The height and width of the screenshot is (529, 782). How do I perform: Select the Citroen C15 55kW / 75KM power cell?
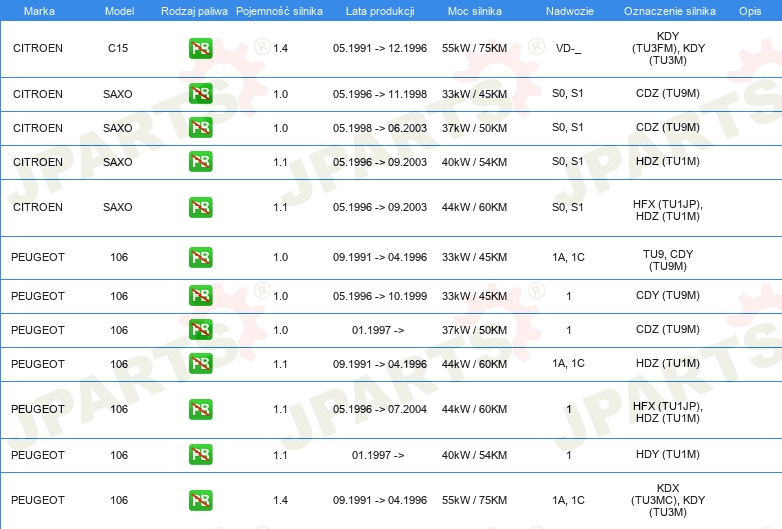474,48
